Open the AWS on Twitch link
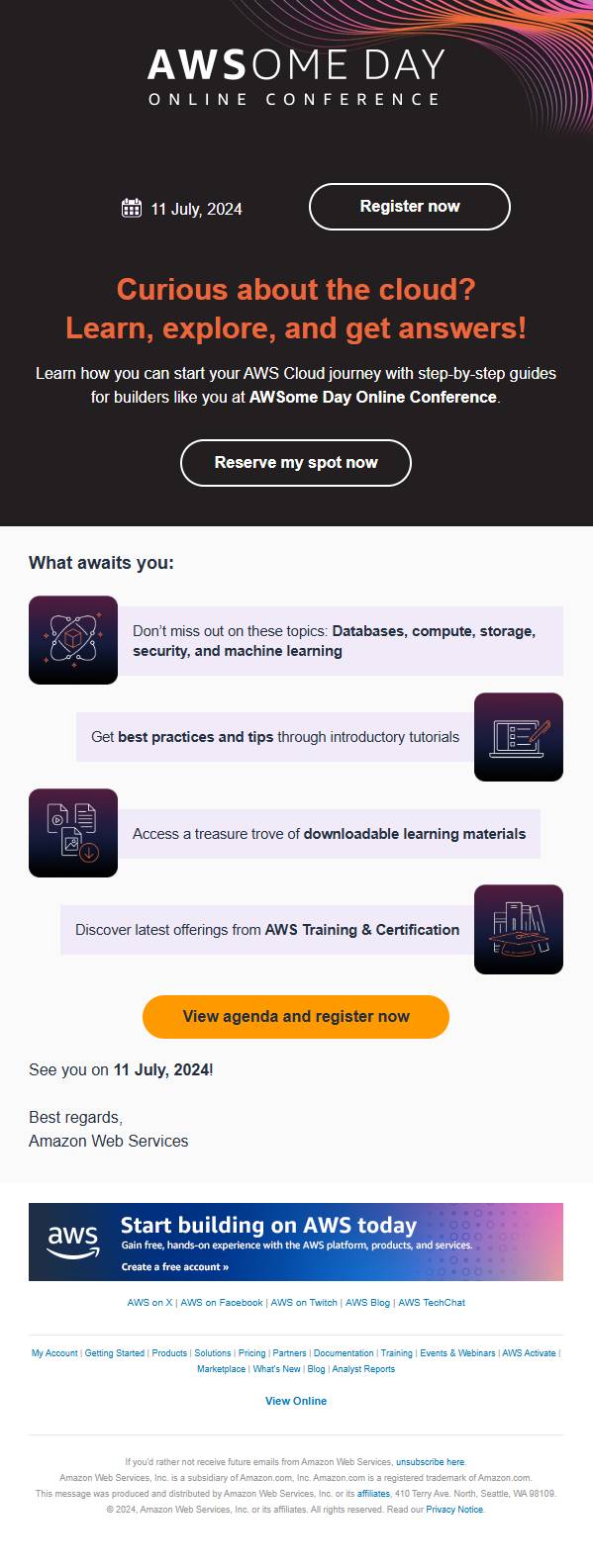Image resolution: width=593 pixels, height=1568 pixels. pos(304,1303)
